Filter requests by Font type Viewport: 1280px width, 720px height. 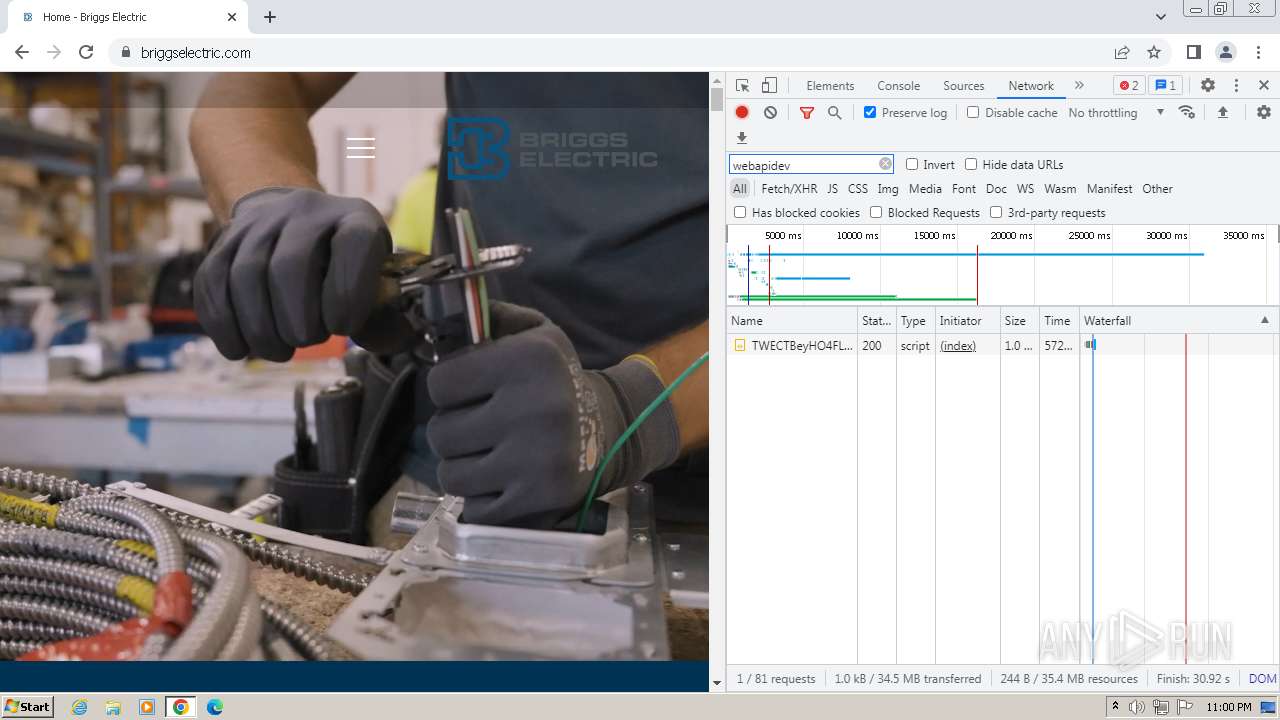coord(964,188)
